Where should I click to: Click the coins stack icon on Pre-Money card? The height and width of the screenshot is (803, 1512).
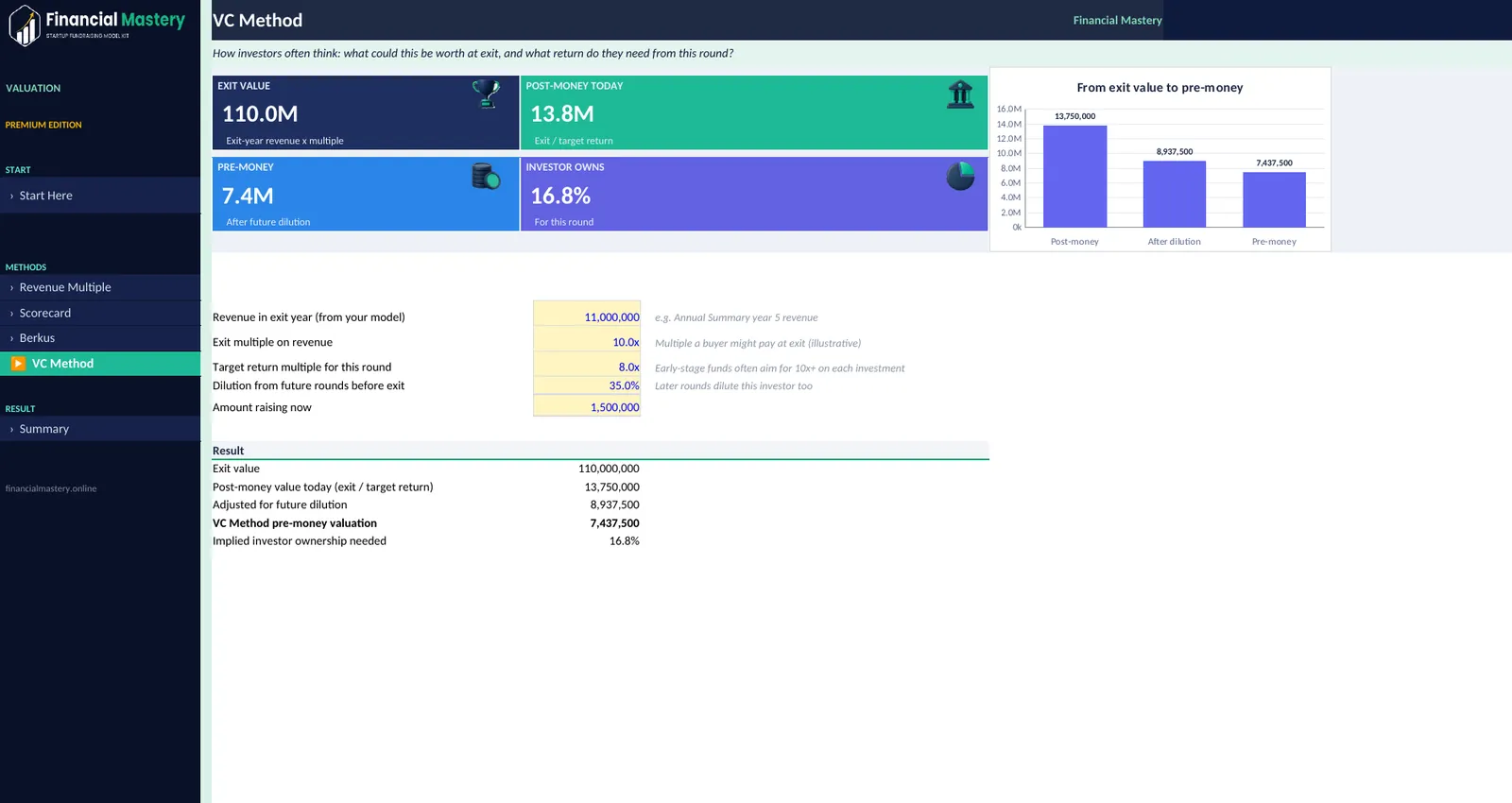[x=486, y=176]
